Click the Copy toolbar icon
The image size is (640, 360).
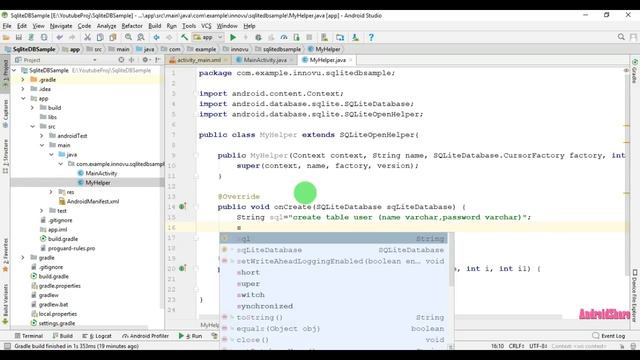click(x=100, y=38)
